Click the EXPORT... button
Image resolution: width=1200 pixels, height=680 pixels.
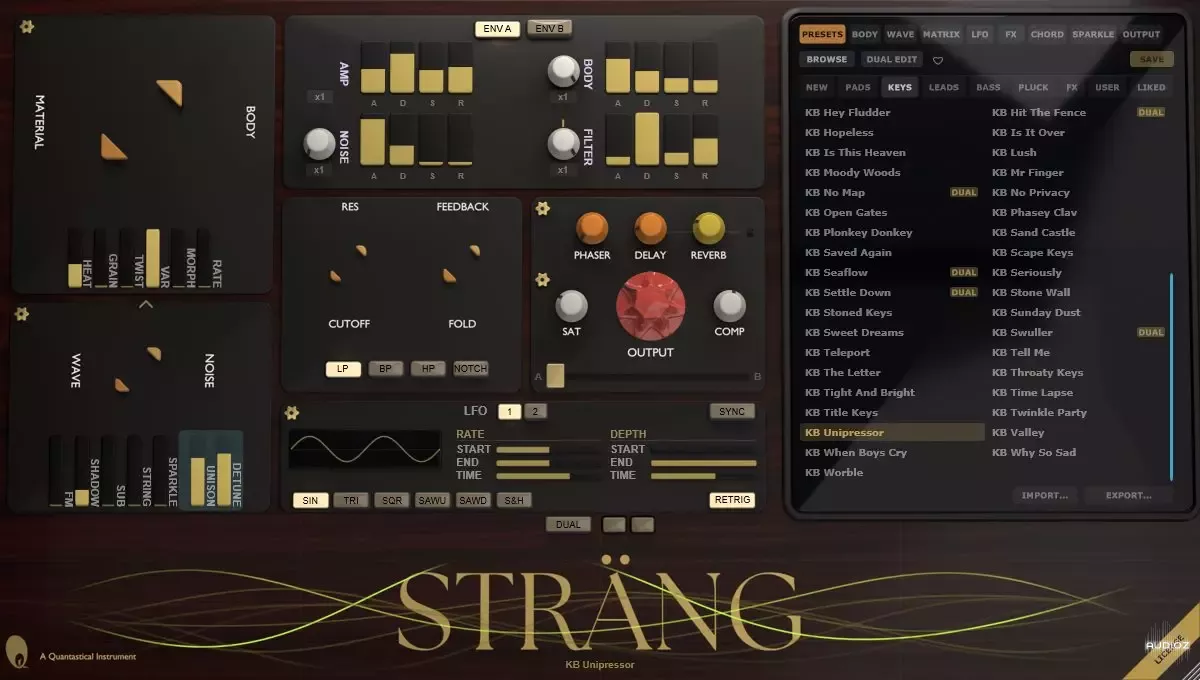pyautogui.click(x=1128, y=495)
